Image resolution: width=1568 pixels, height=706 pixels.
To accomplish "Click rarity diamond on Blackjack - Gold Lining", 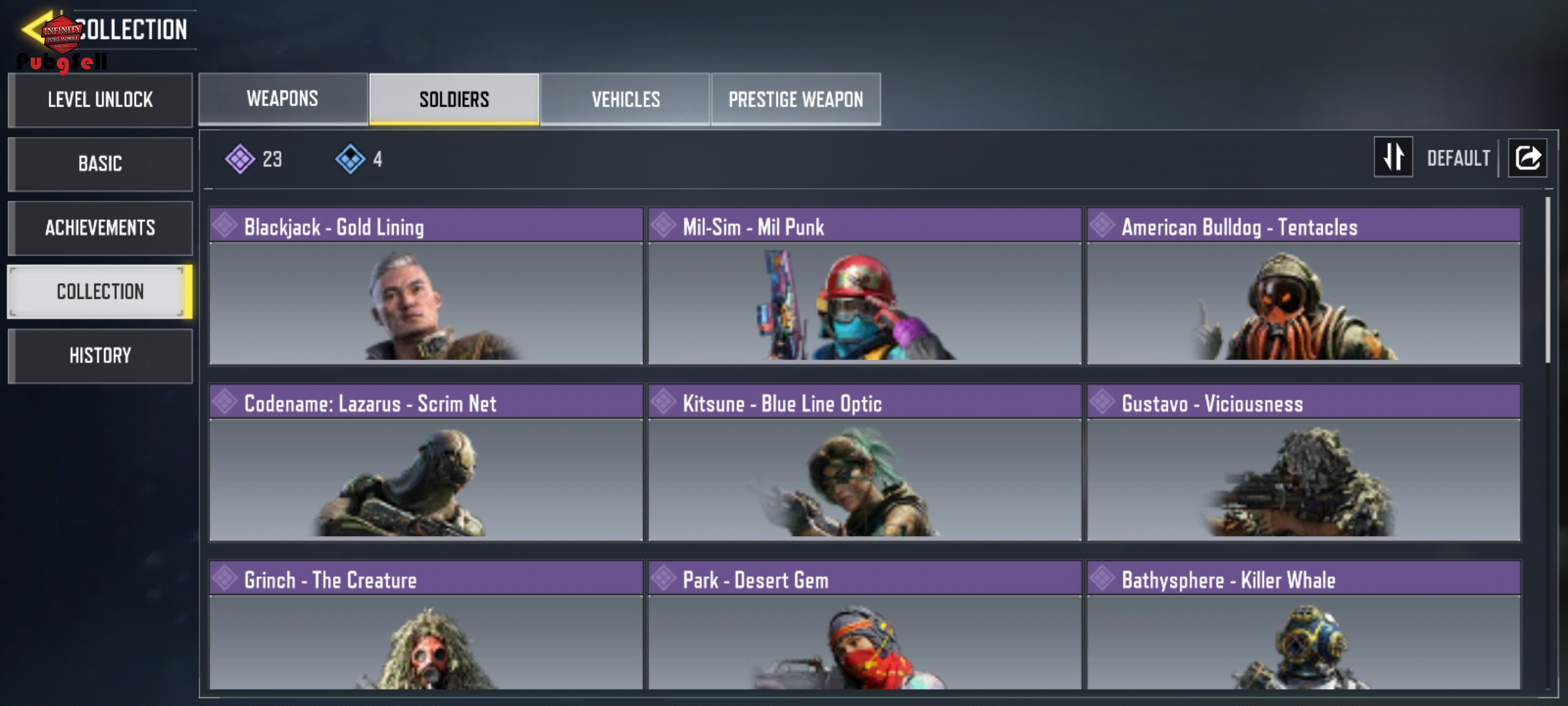I will tap(225, 226).
